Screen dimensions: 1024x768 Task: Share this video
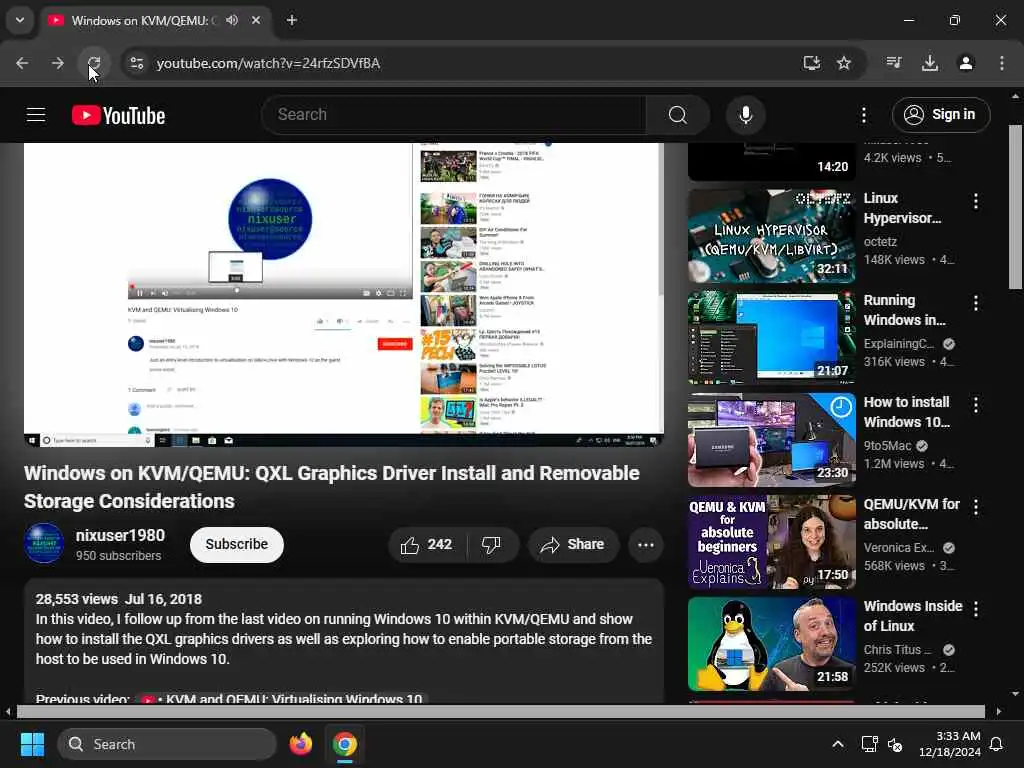(573, 545)
